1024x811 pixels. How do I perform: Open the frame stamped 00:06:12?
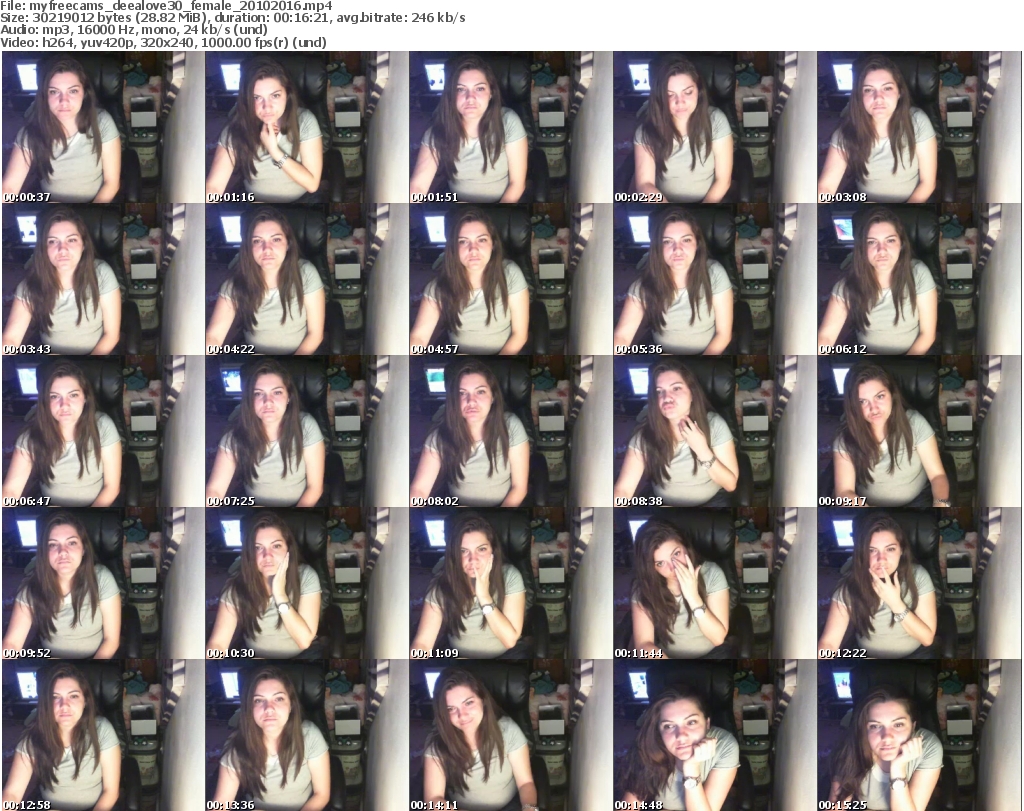919,279
